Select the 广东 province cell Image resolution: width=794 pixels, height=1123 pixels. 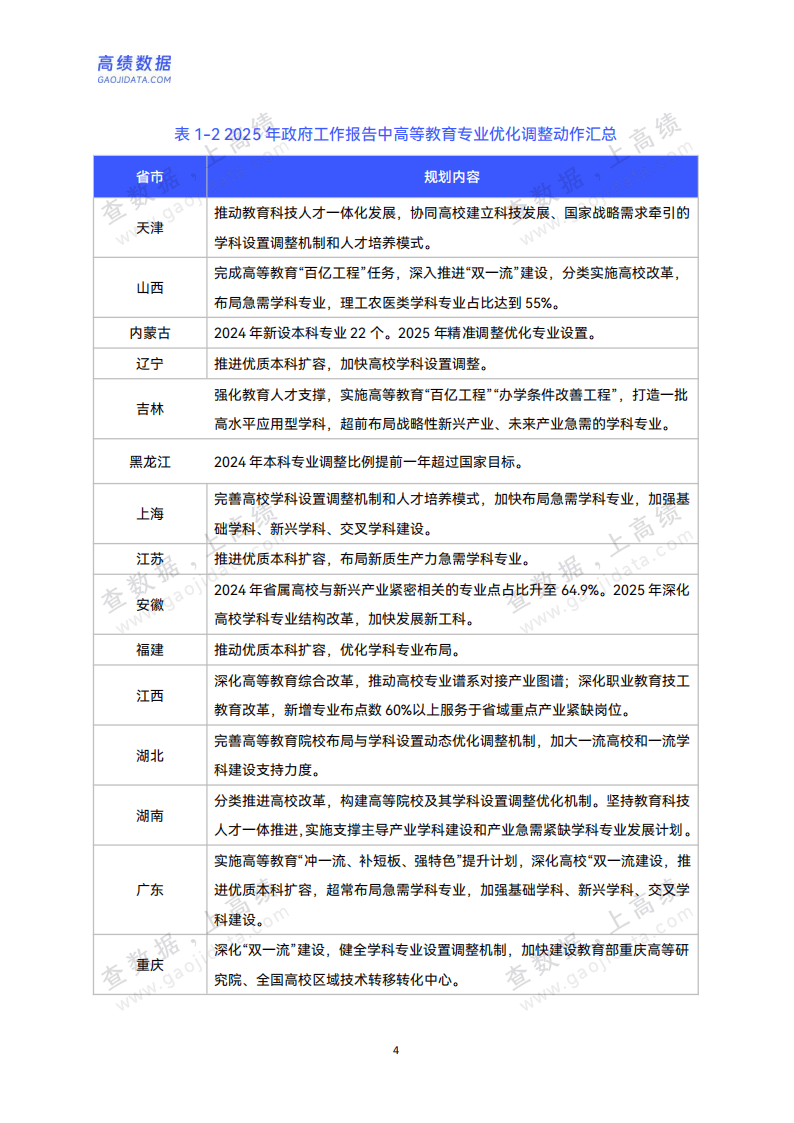pyautogui.click(x=150, y=890)
